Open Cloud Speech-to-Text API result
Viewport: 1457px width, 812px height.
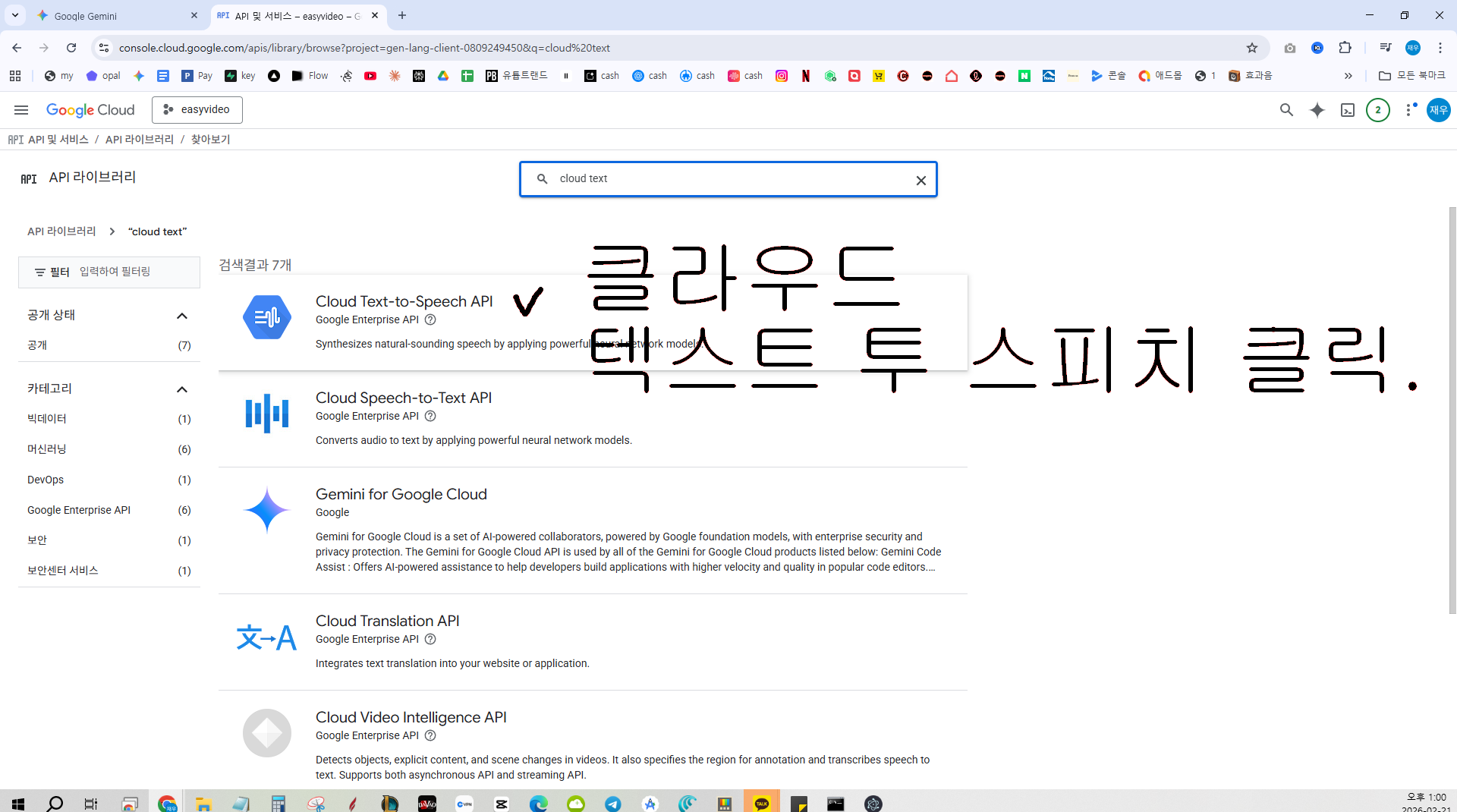pos(404,398)
